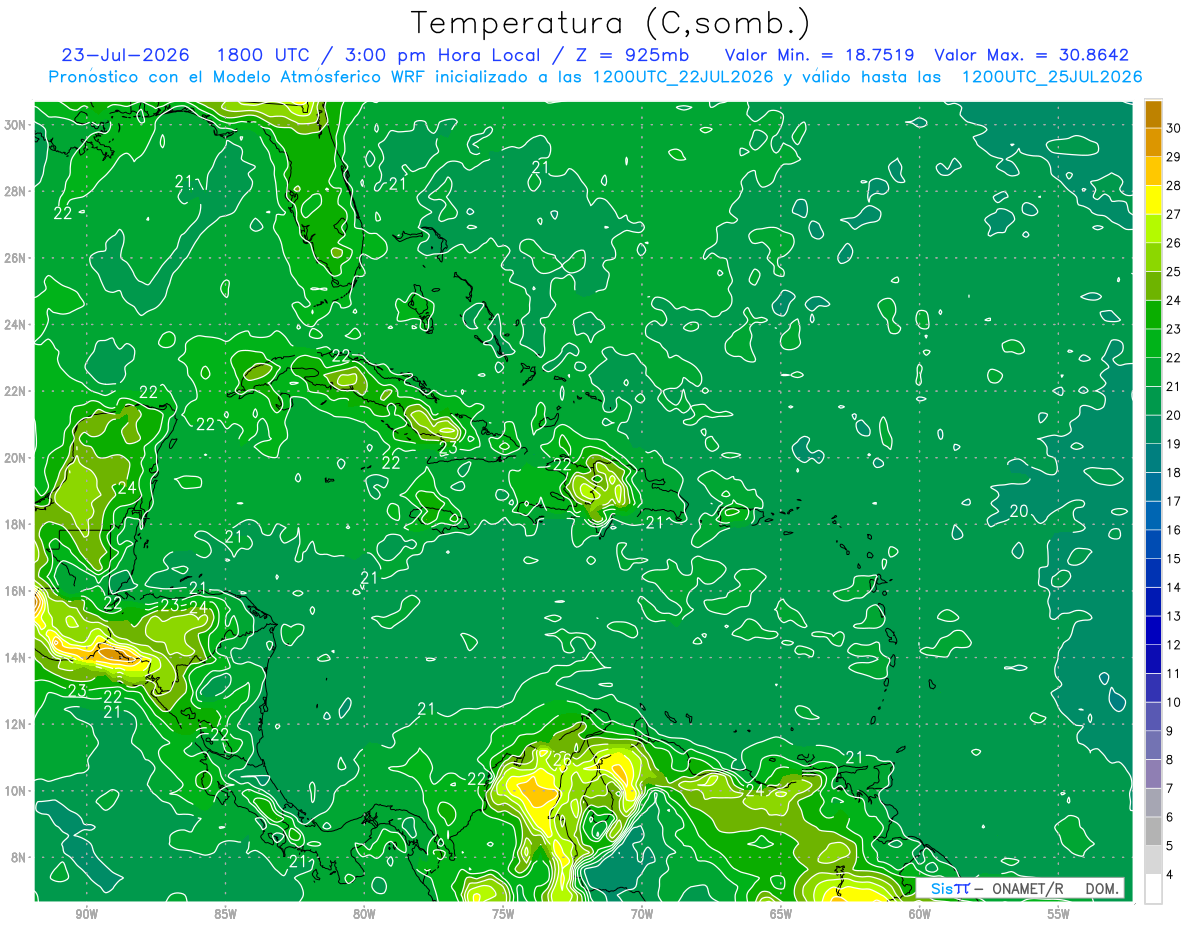Screen dimensions: 1200x927
Task: Click the 55W longitude axis label
Action: [x=1059, y=914]
